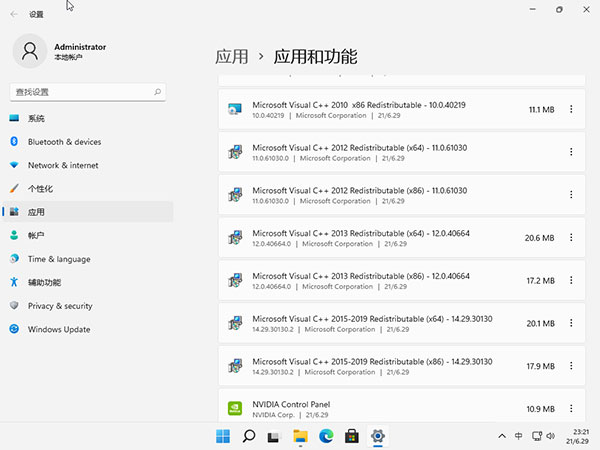Click the 10.9 MB size value
Viewport: 600px width, 450px height.
540,409
